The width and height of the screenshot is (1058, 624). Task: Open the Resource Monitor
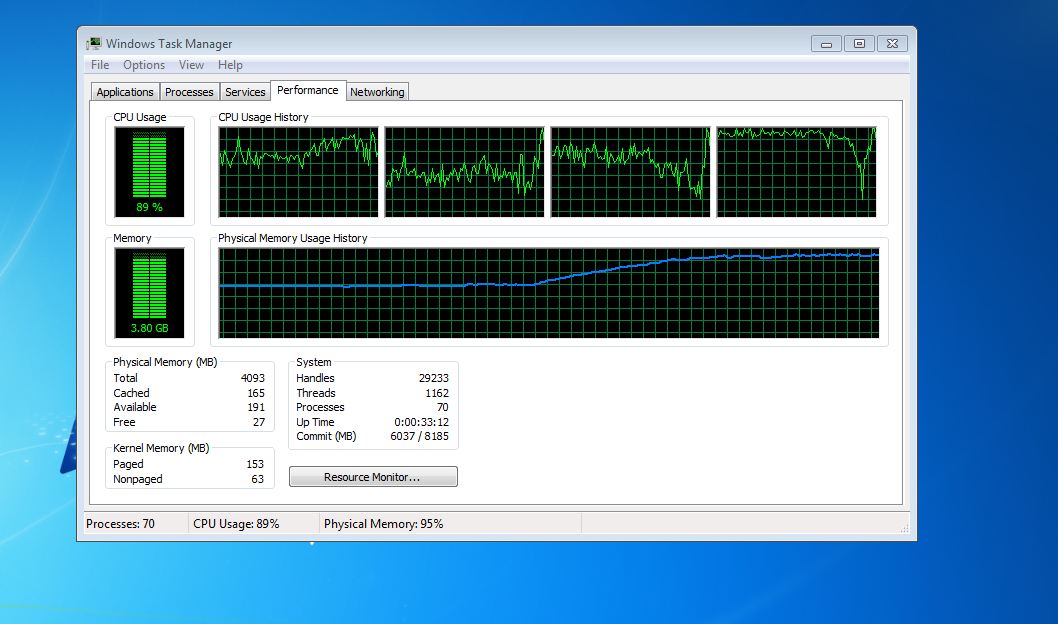click(x=373, y=477)
